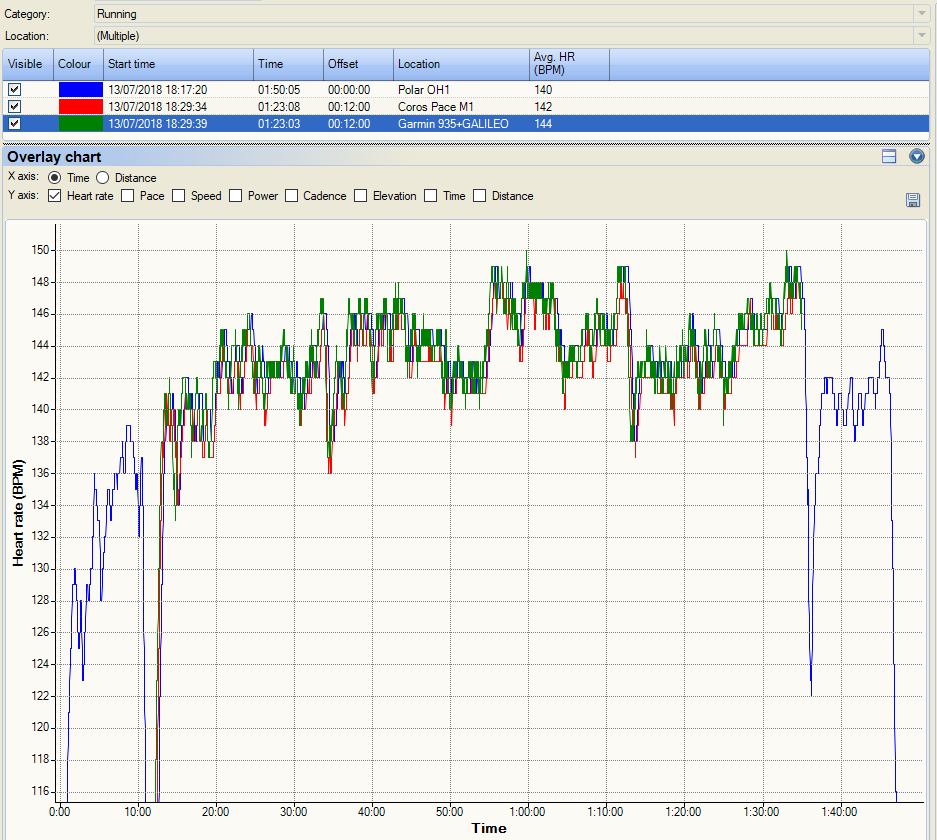Sort by the Start time column header

pos(178,64)
